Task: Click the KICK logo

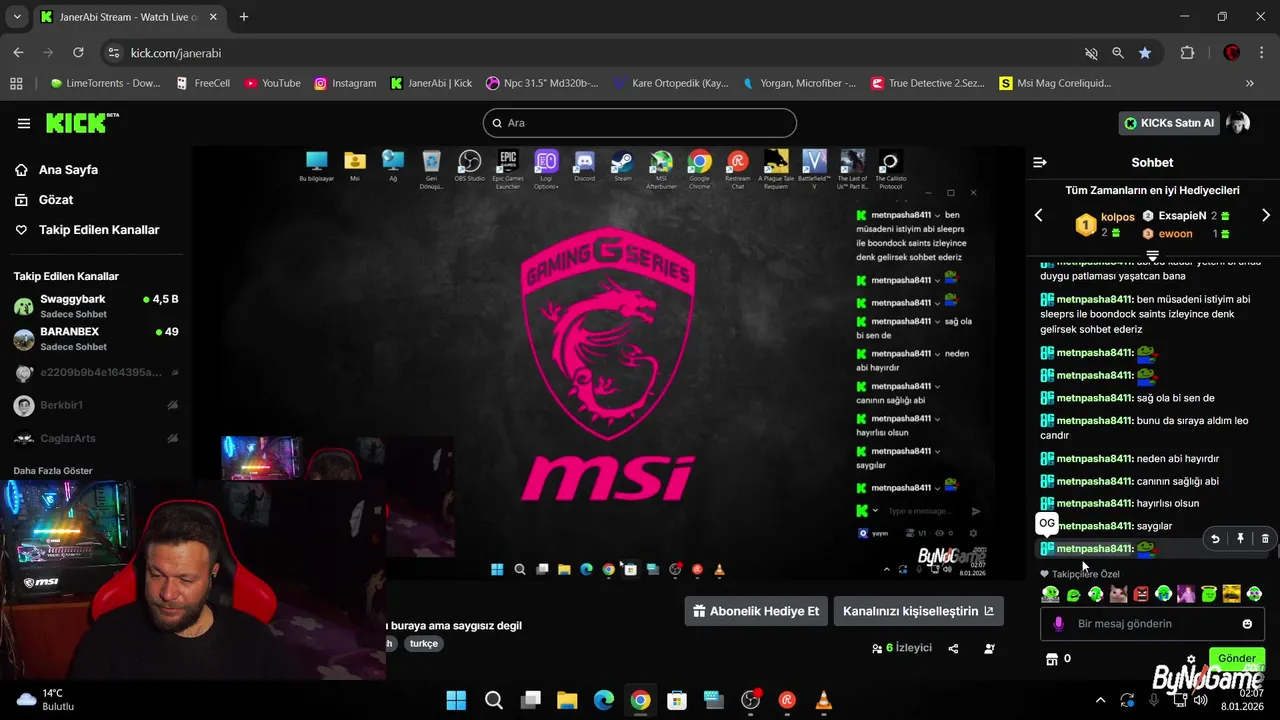Action: (82, 123)
